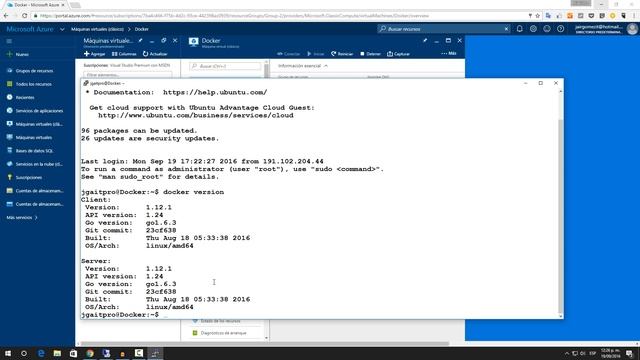The height and width of the screenshot is (360, 640).
Task: Expand the Microsoft Azure dropdown chevron
Action: point(62,29)
